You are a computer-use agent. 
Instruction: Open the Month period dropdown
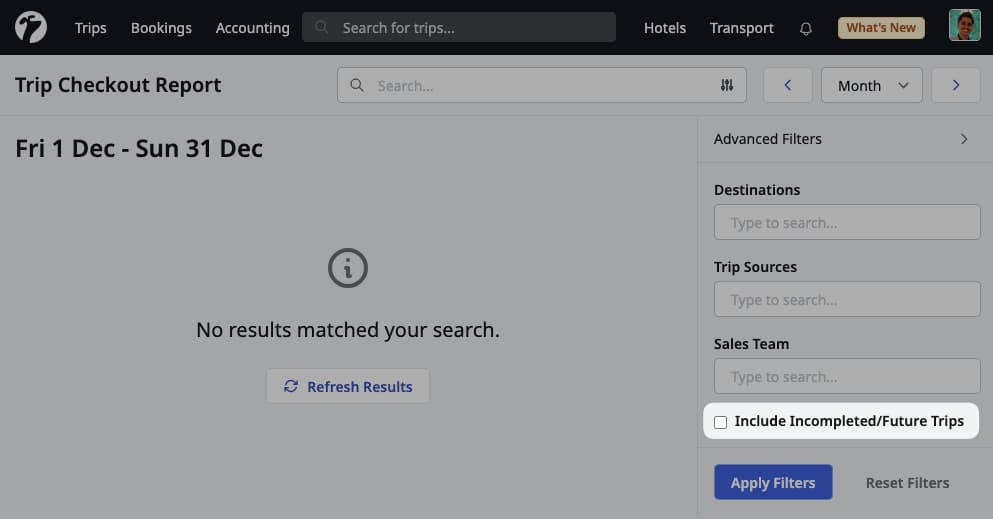click(871, 86)
